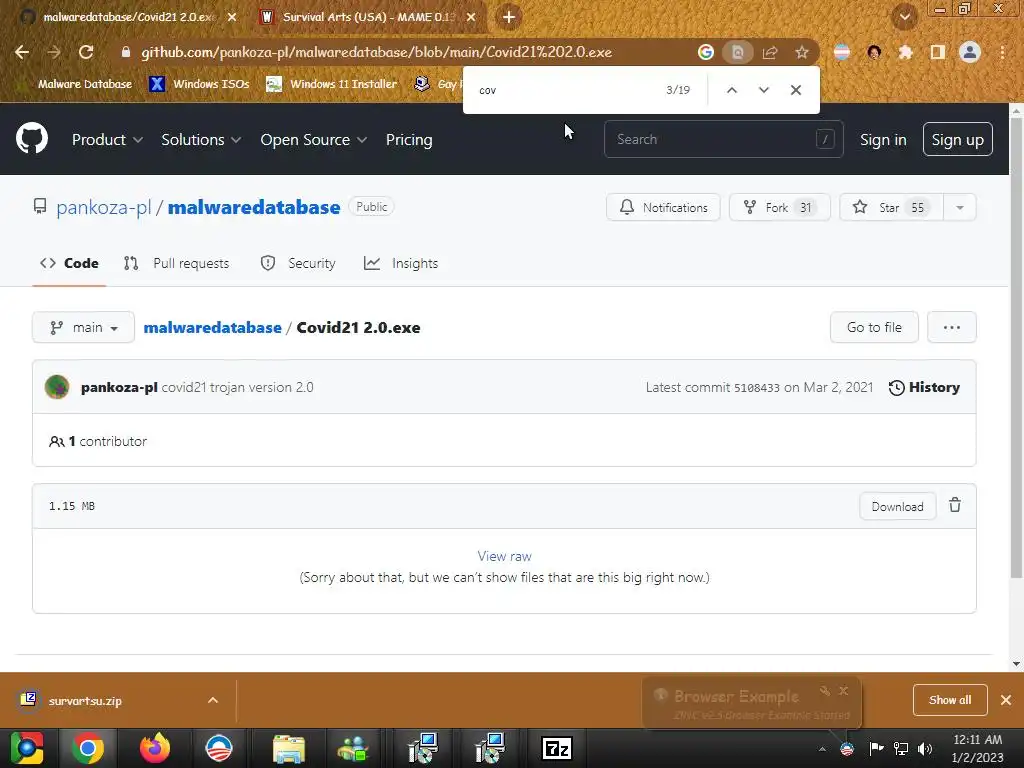
Task: Open the Pull requests tab
Action: (176, 263)
